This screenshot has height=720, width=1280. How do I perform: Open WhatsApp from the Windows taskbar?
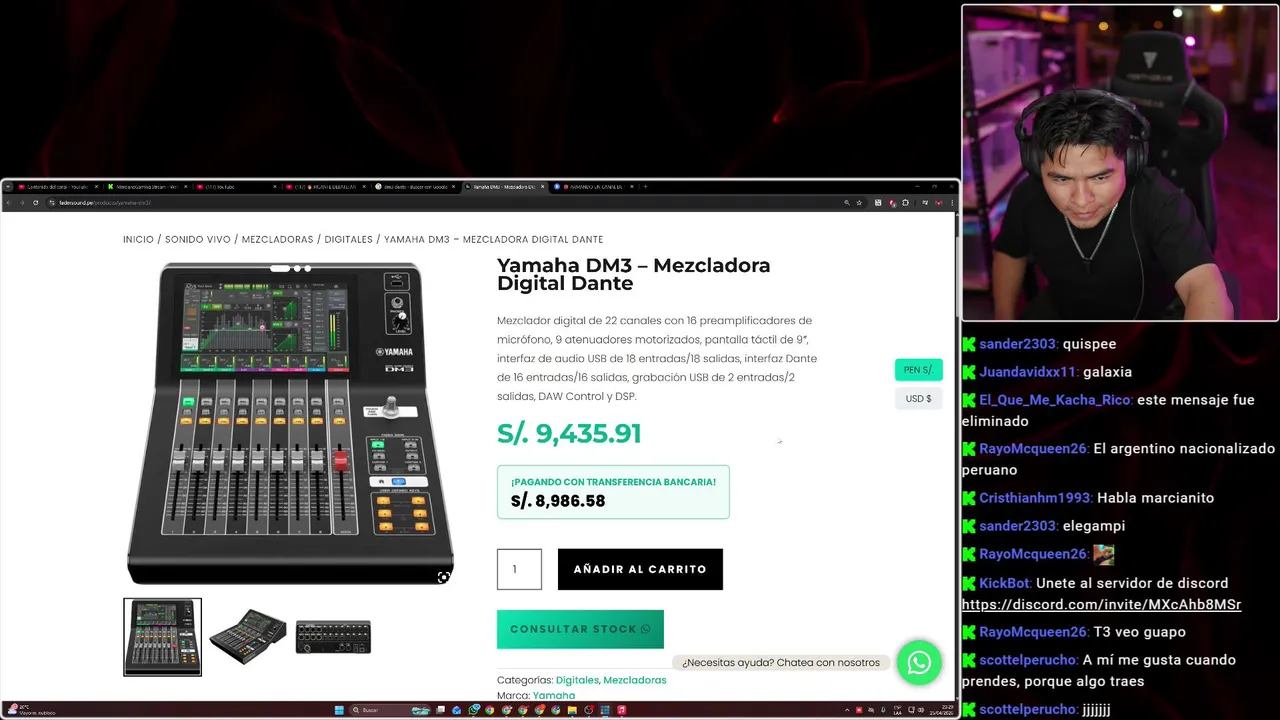tap(474, 710)
